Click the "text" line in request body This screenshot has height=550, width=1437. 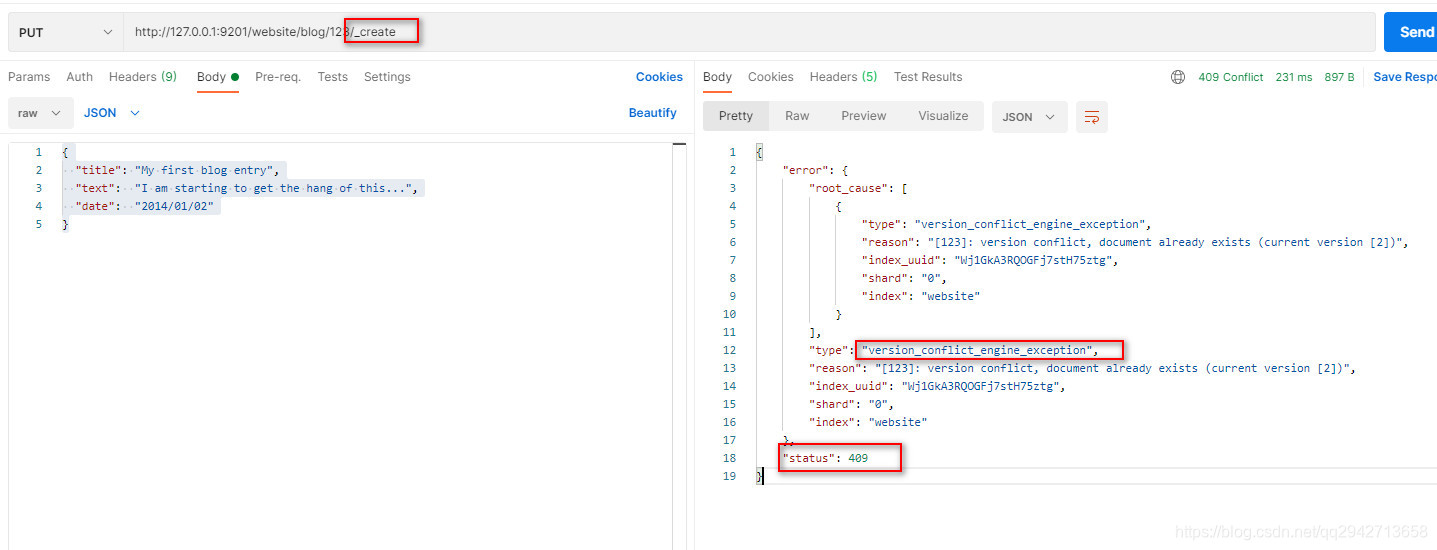tap(246, 188)
